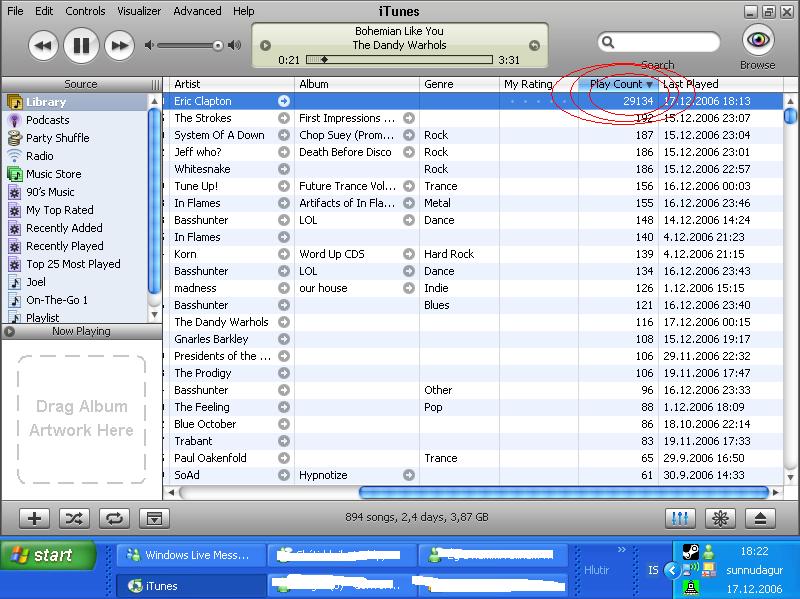The width and height of the screenshot is (800, 599).
Task: Toggle shuffle playback
Action: [x=74, y=518]
